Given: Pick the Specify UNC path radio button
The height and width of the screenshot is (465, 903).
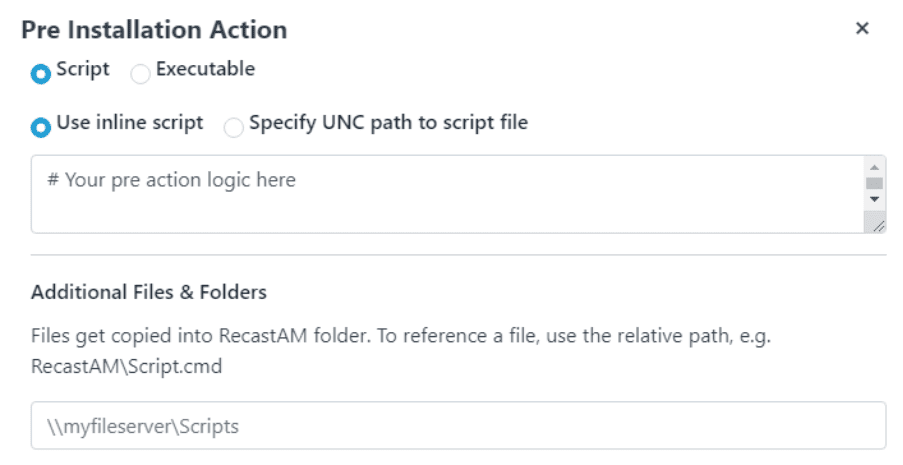Looking at the screenshot, I should tap(233, 127).
